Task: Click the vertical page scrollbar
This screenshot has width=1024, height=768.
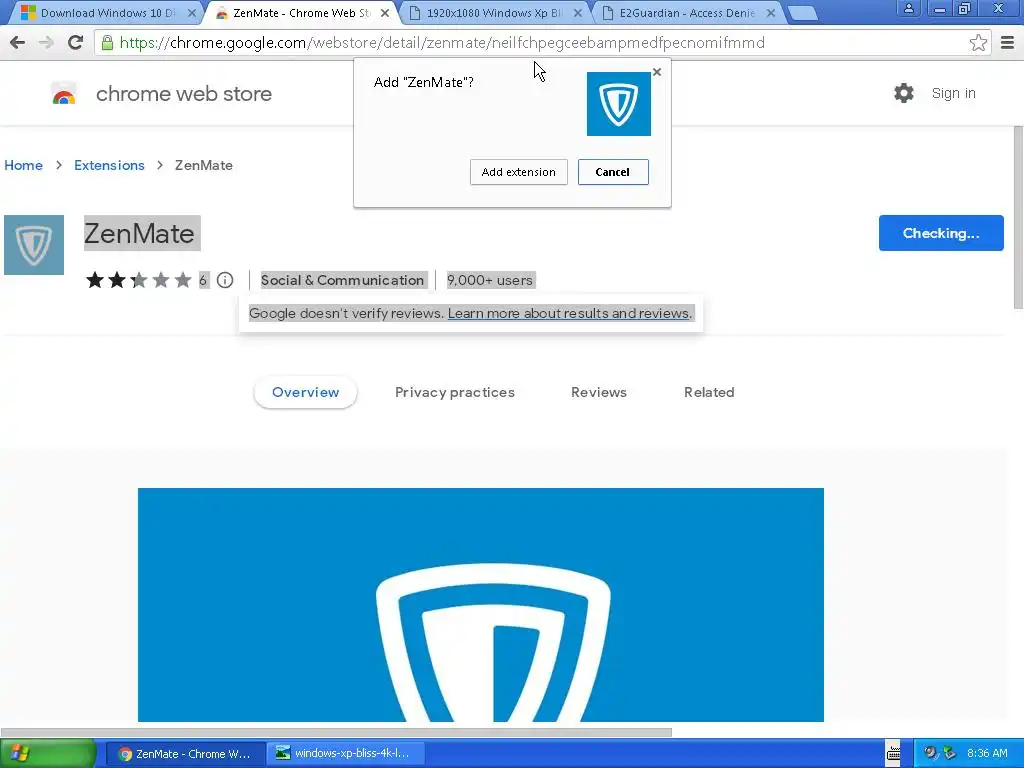Action: pyautogui.click(x=1018, y=217)
